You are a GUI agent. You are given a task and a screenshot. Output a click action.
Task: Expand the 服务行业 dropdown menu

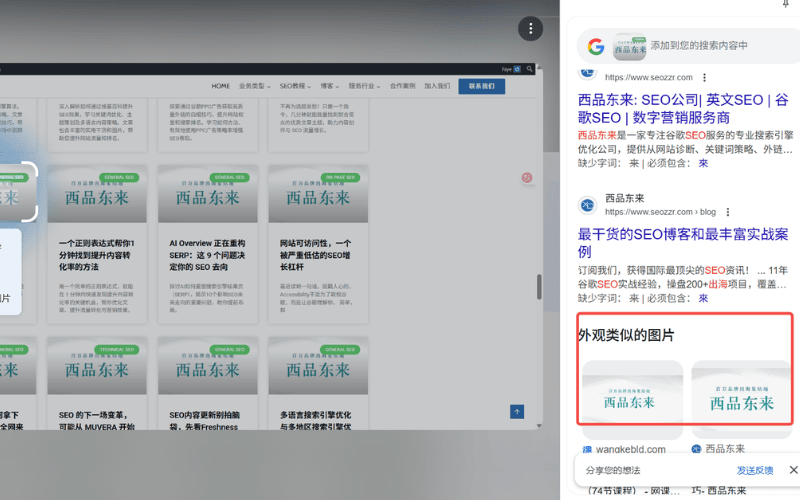(364, 86)
